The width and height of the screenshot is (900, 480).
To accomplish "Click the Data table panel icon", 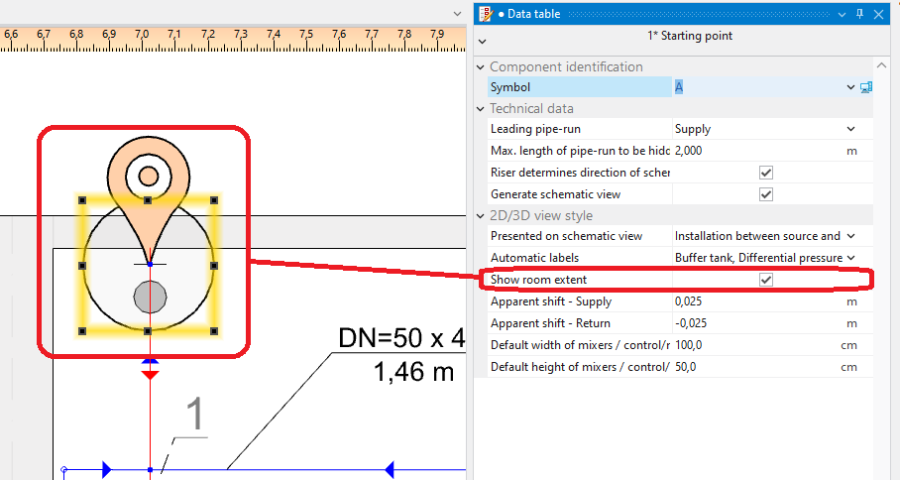I will [486, 14].
